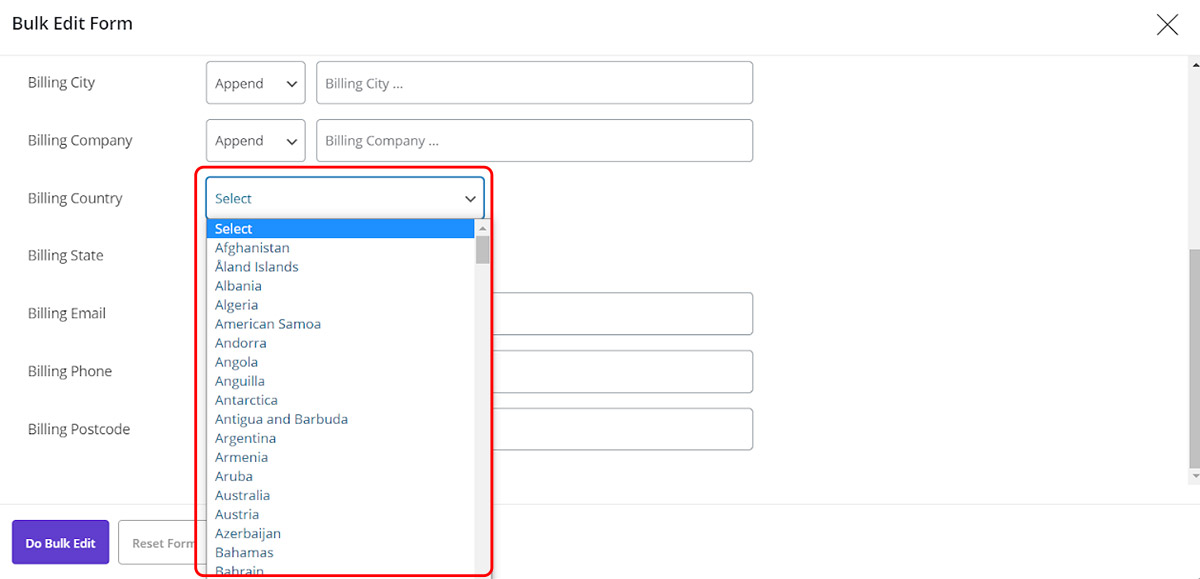Click the form's vertical scrollbar
1200x579 pixels.
coord(1194,360)
